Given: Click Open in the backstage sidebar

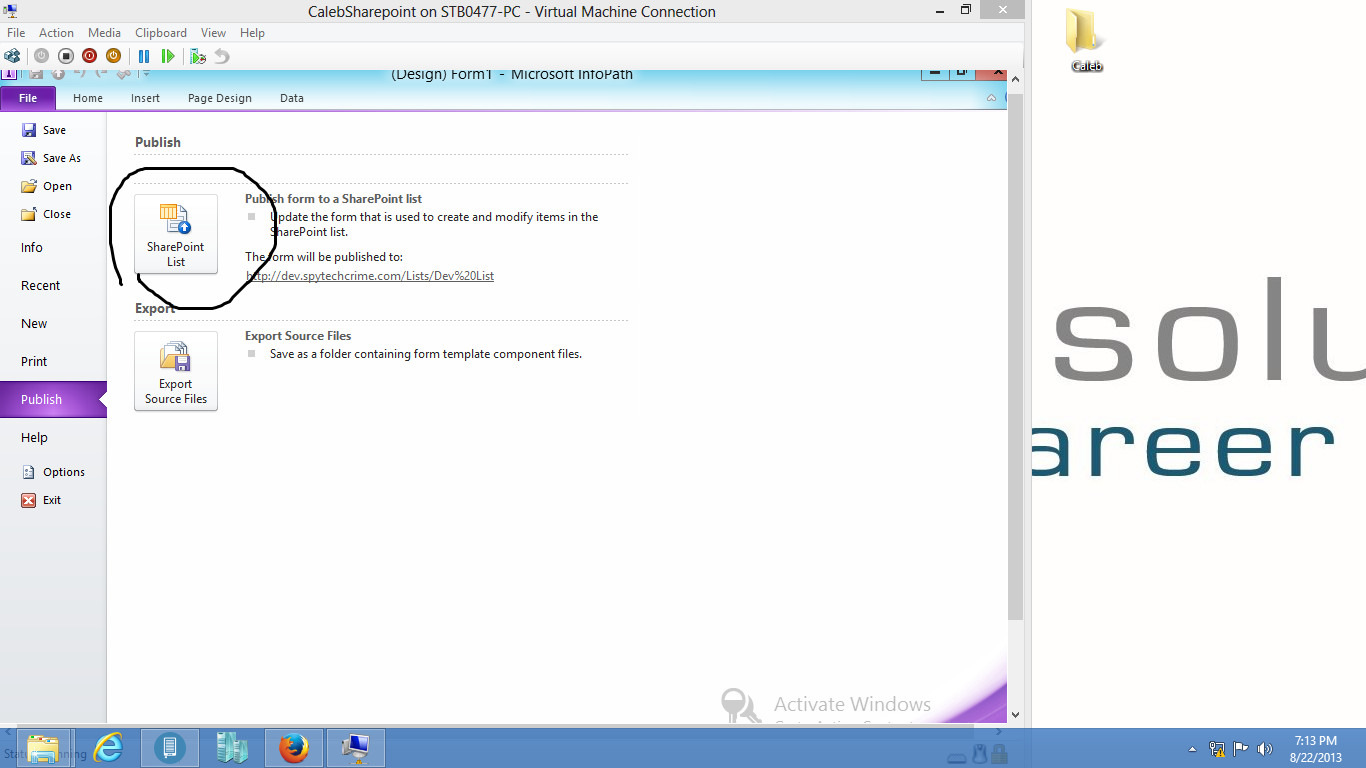Looking at the screenshot, I should 47,186.
